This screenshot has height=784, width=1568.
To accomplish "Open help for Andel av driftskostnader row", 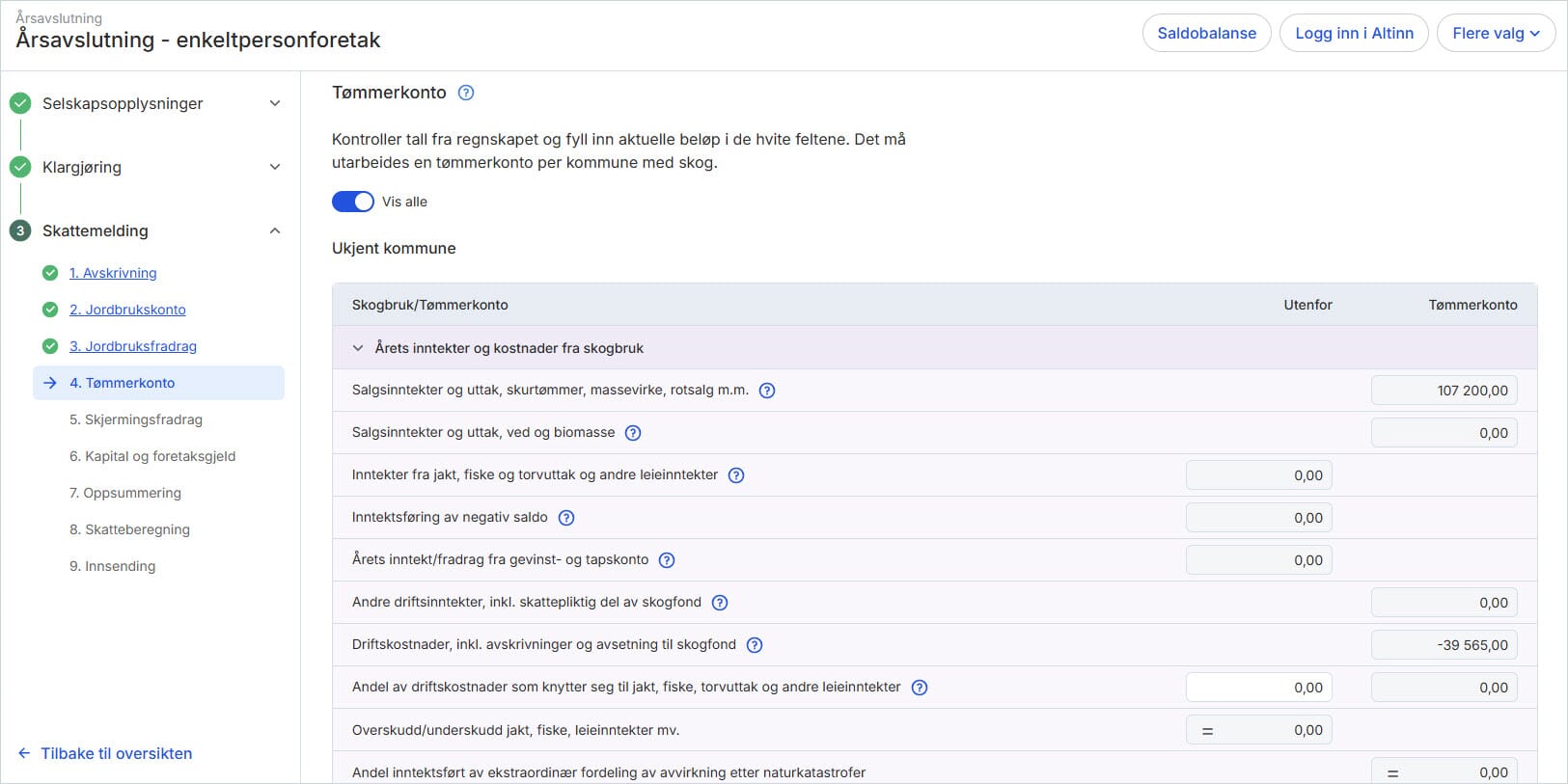I will point(920,688).
